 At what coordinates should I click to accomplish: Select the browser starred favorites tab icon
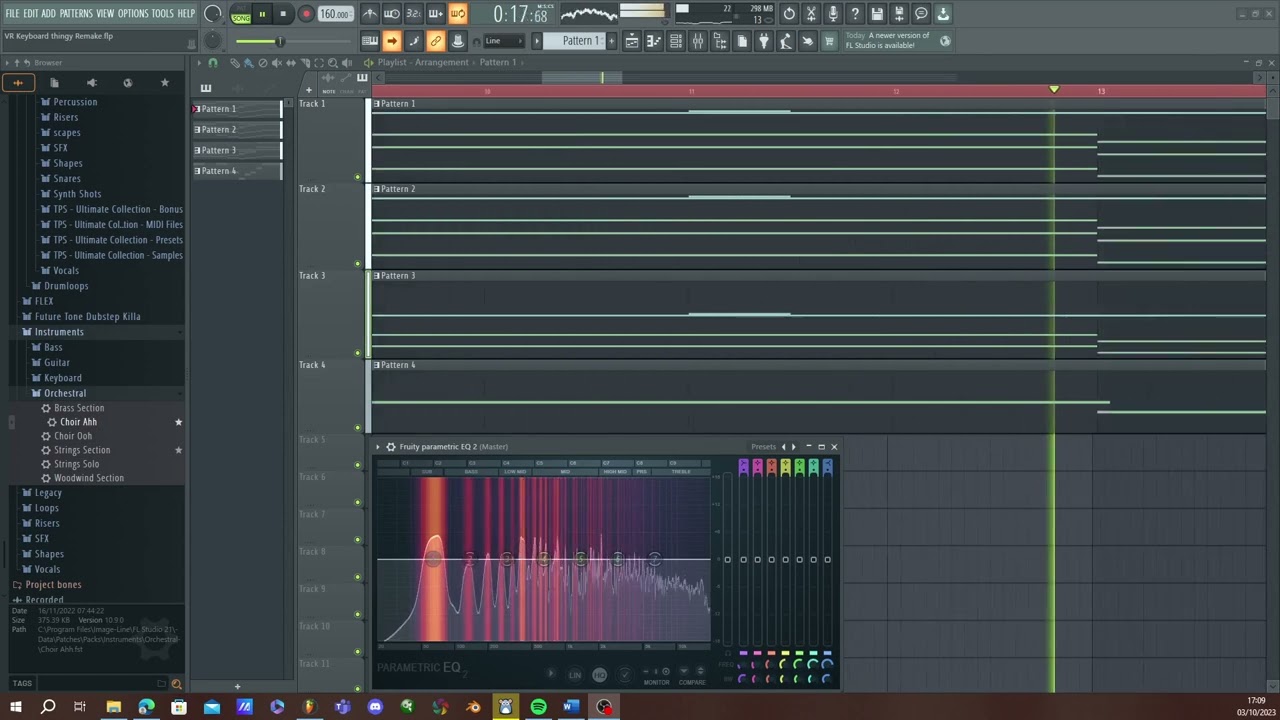[165, 83]
